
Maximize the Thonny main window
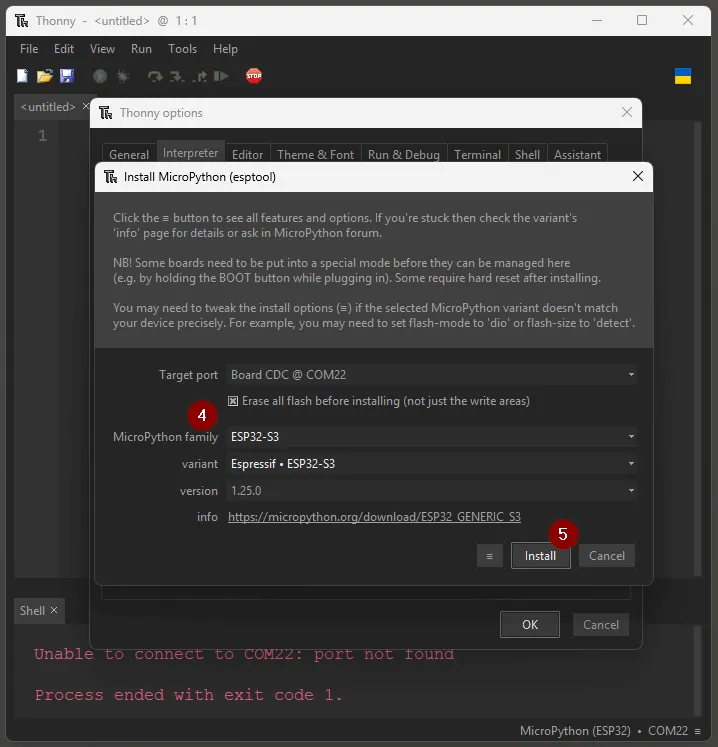click(x=642, y=20)
